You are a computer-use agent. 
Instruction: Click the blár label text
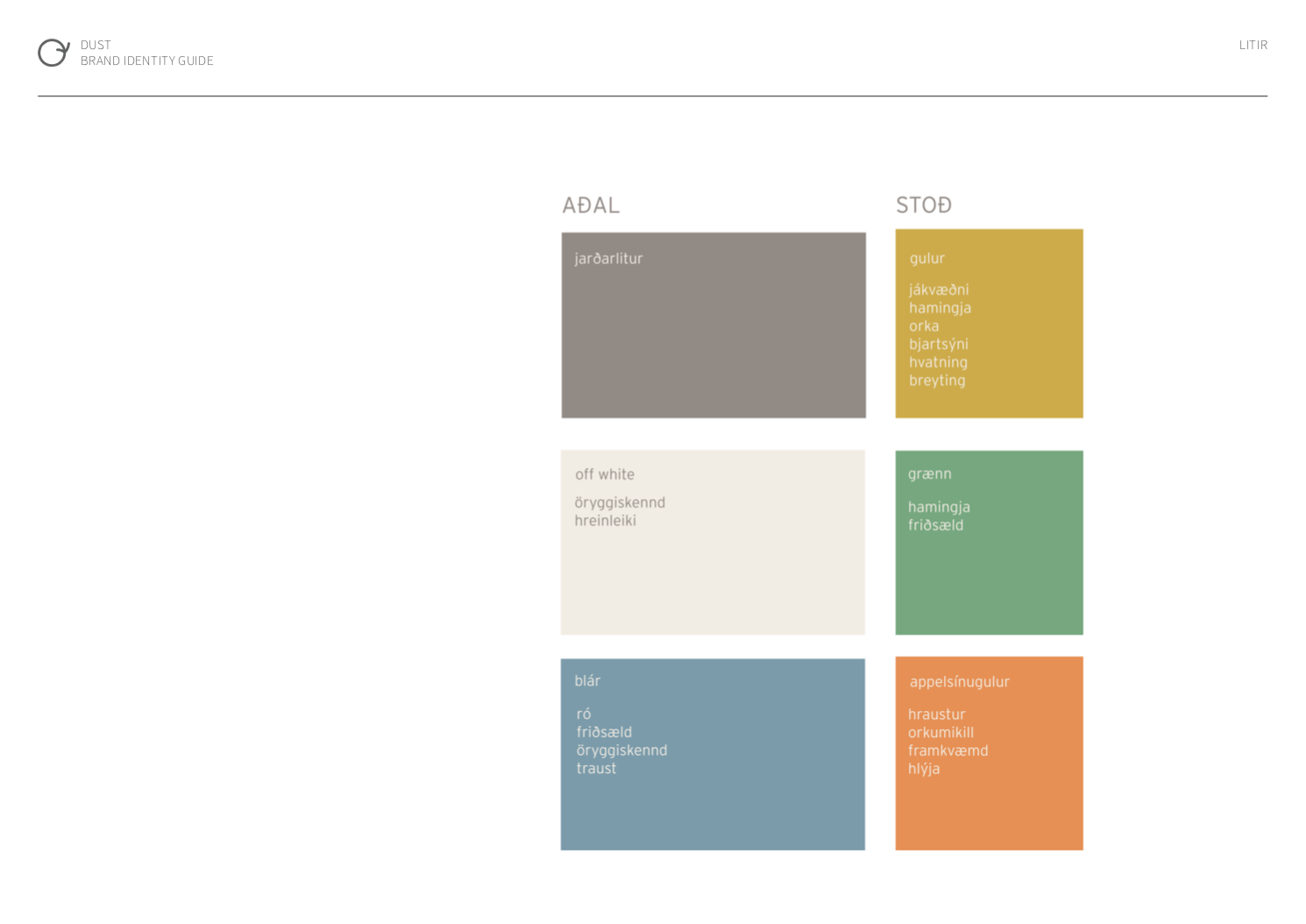(587, 681)
